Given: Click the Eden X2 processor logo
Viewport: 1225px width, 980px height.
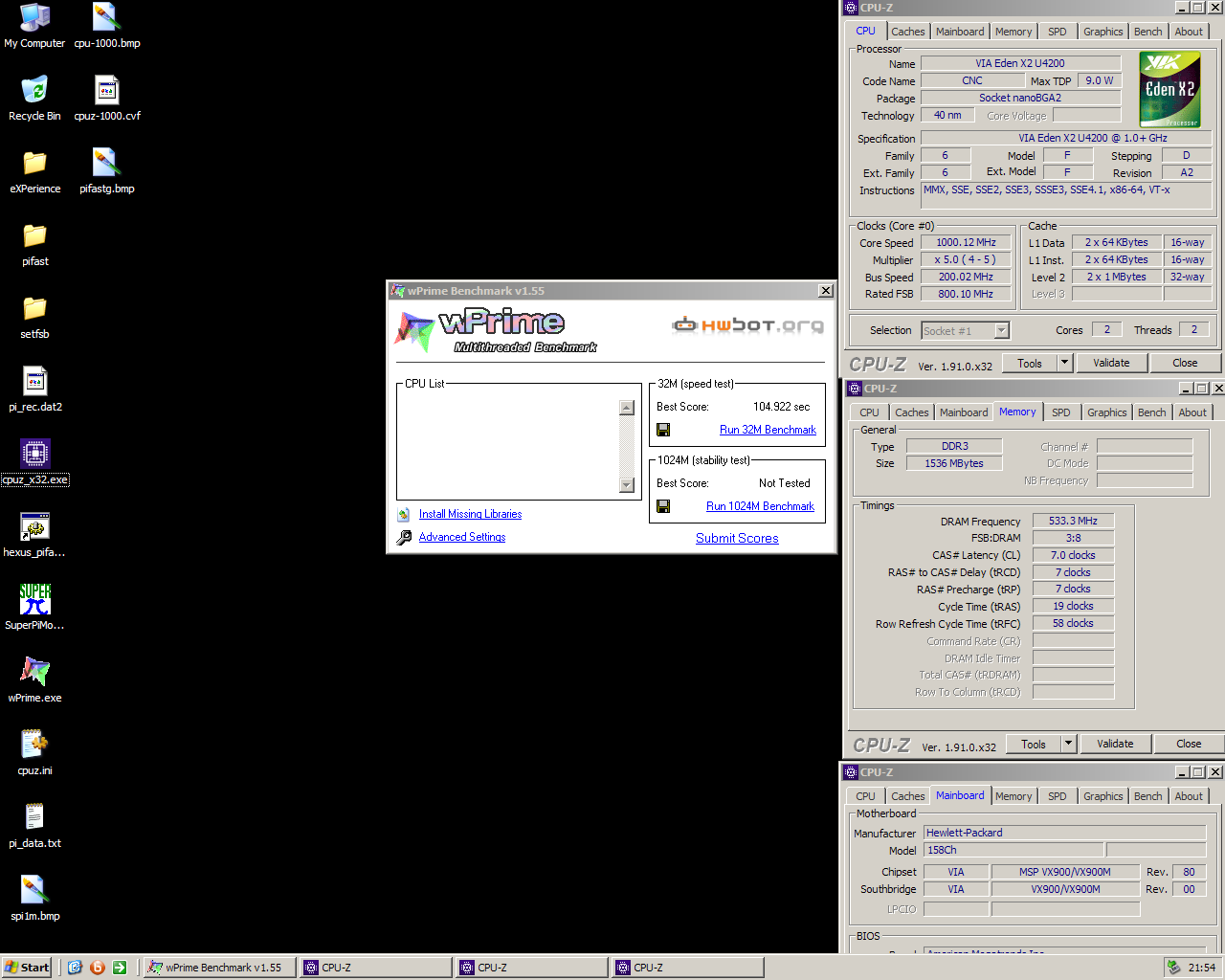Looking at the screenshot, I should [1169, 90].
